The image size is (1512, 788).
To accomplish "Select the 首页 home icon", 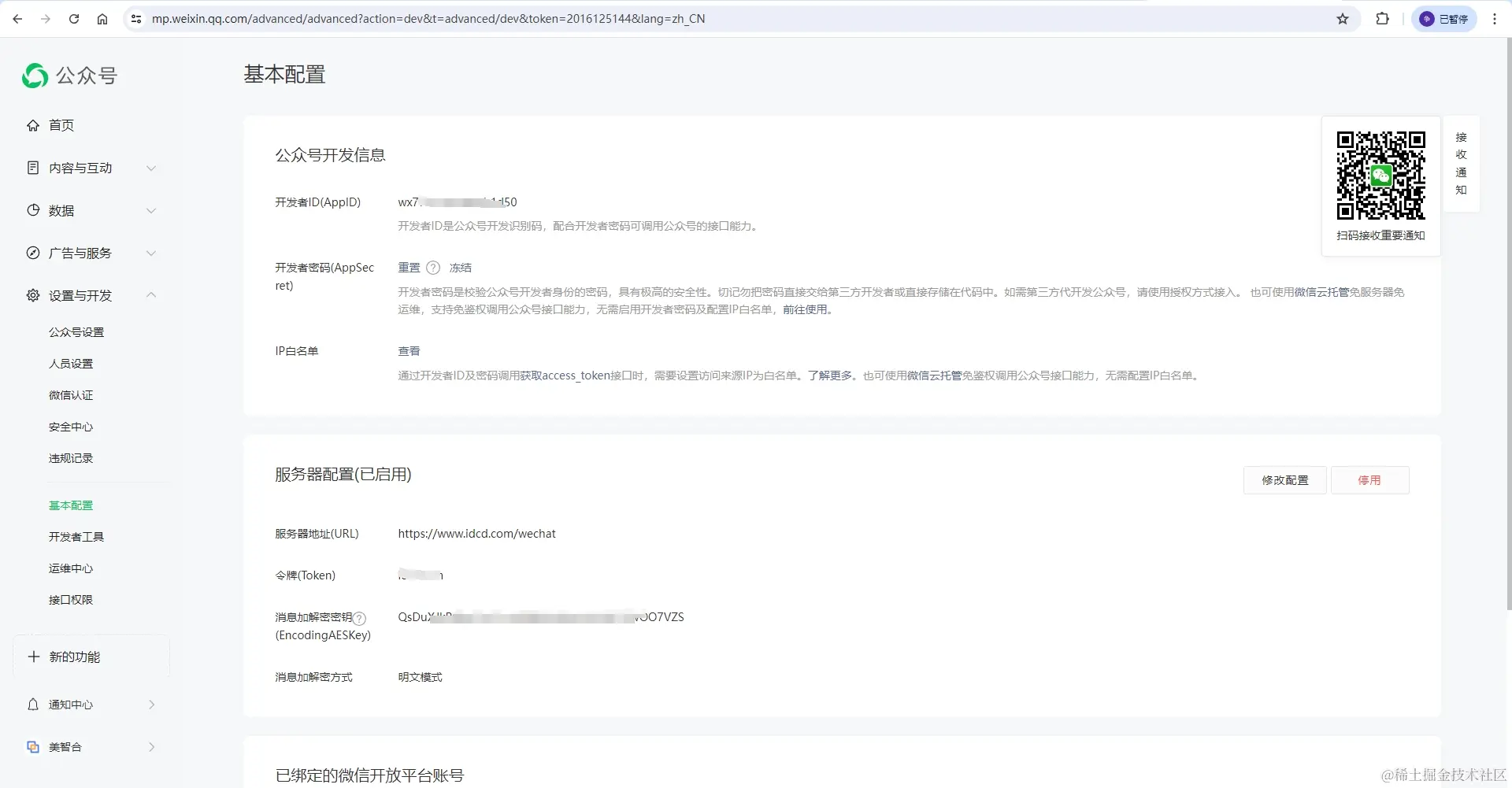I will point(32,125).
